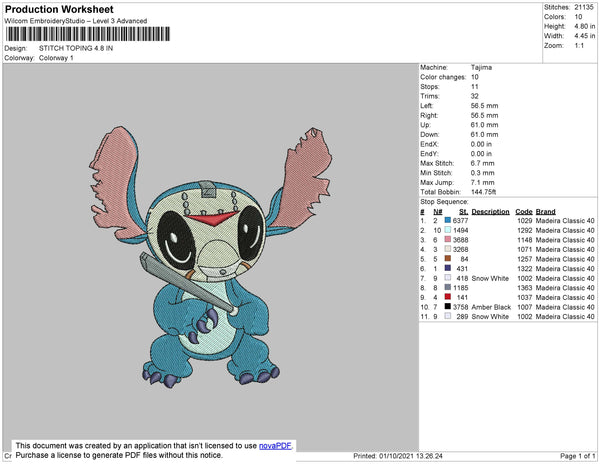Click the Height value '4.80 in'
Image resolution: width=600 pixels, height=464 pixels.
585,26
